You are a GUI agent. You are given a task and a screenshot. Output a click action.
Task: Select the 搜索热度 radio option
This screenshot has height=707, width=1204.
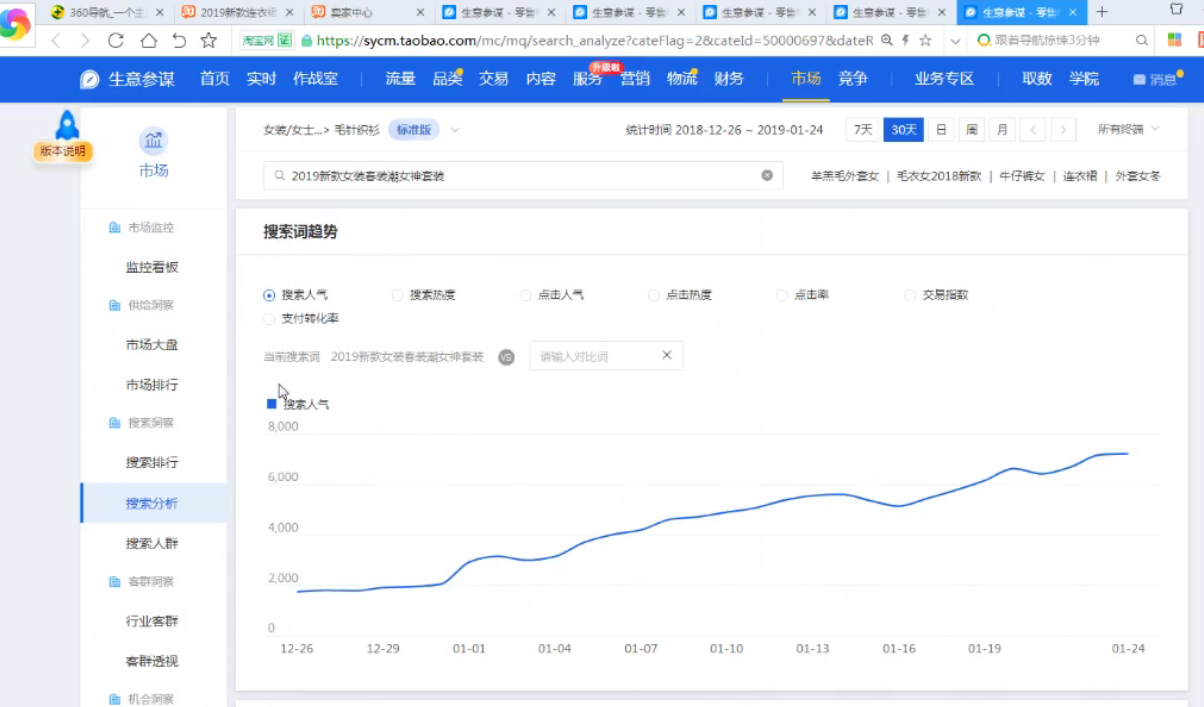(x=398, y=295)
